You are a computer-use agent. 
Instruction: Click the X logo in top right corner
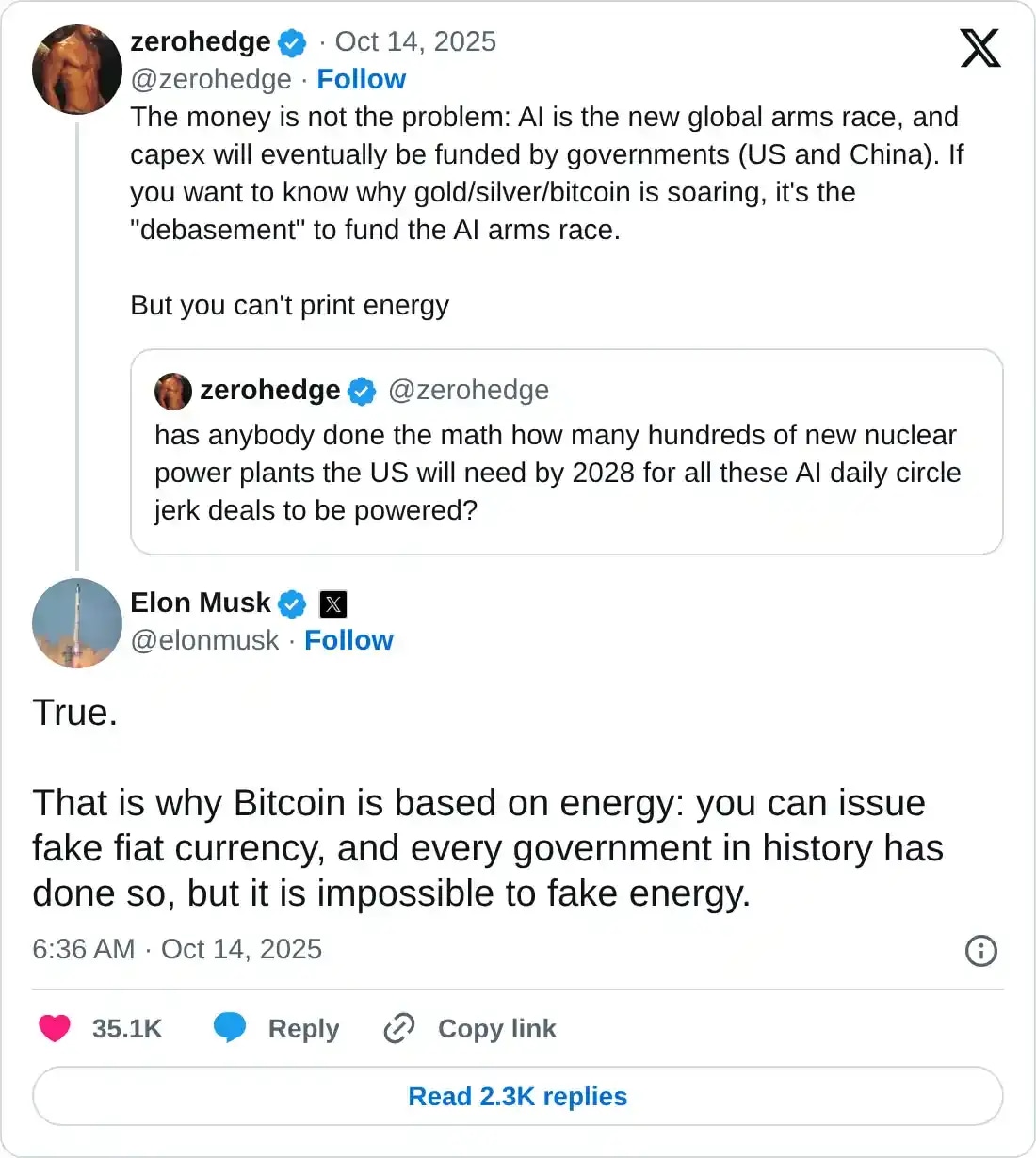coord(979,47)
